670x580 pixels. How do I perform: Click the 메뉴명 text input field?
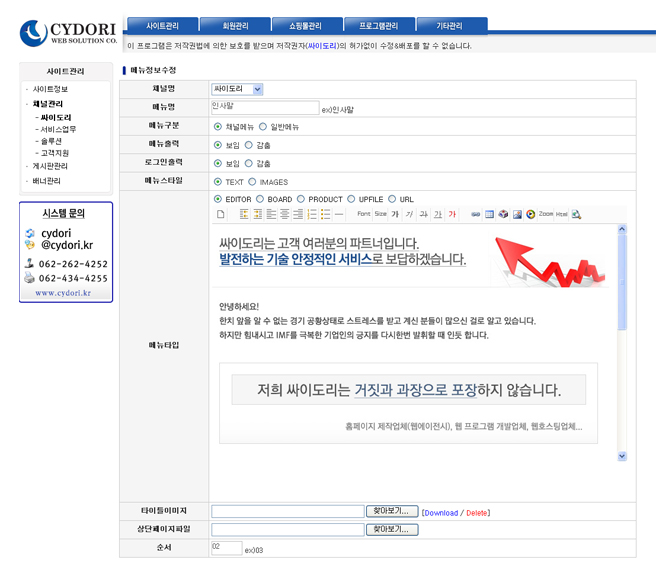tap(265, 107)
